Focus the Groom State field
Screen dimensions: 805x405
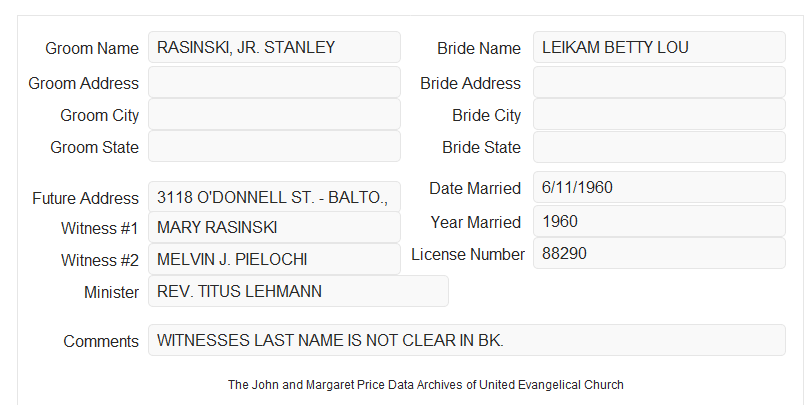(x=274, y=146)
